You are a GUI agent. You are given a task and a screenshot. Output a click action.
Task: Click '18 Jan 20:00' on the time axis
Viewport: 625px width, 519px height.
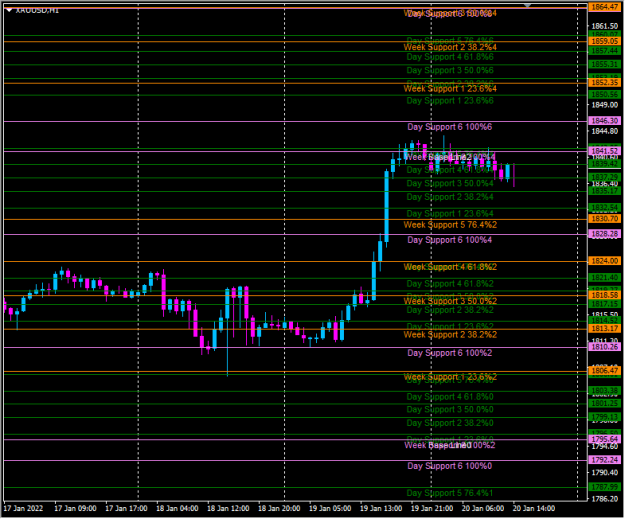279,509
